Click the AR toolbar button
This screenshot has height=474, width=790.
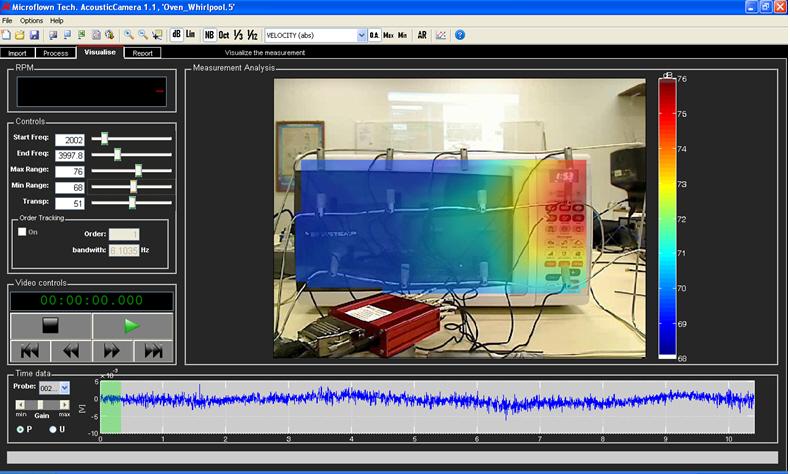tap(422, 35)
